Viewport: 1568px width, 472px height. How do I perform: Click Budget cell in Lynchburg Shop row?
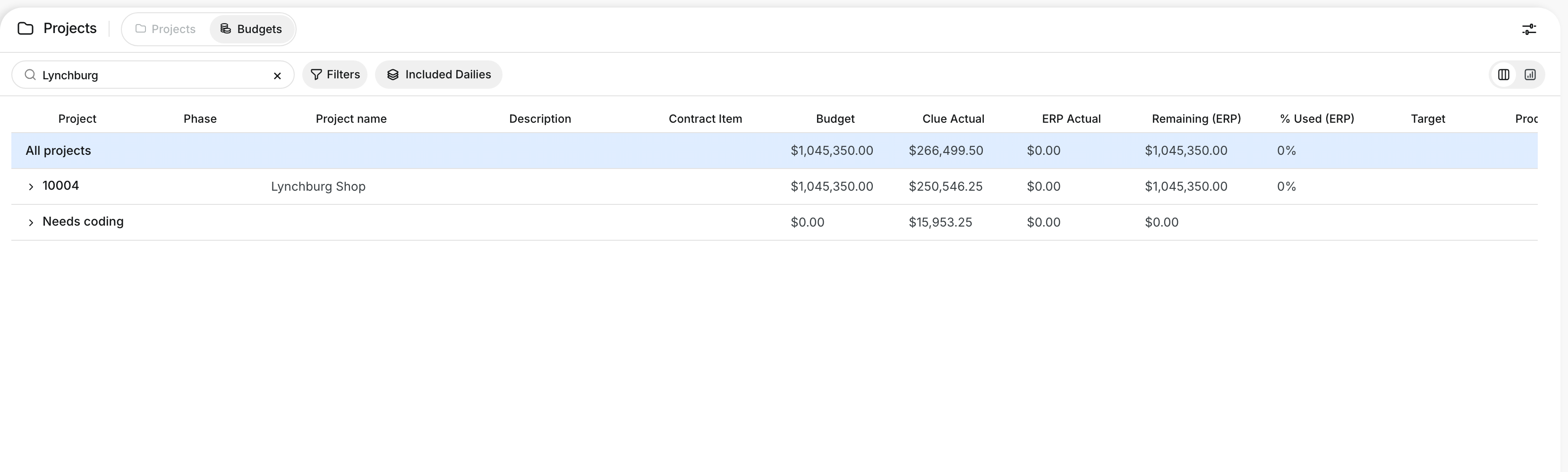[832, 186]
